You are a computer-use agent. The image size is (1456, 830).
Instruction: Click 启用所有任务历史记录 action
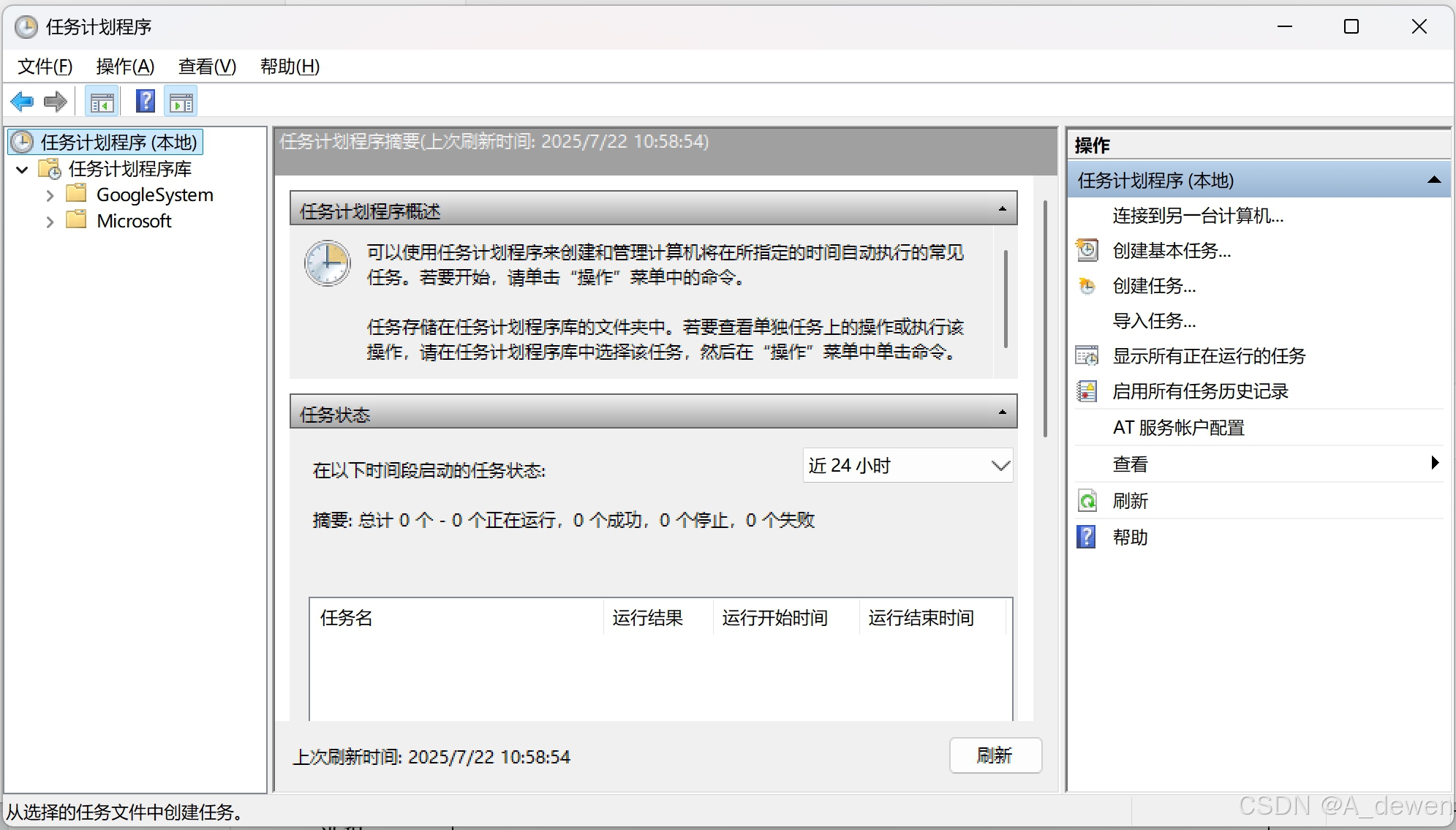click(1200, 391)
